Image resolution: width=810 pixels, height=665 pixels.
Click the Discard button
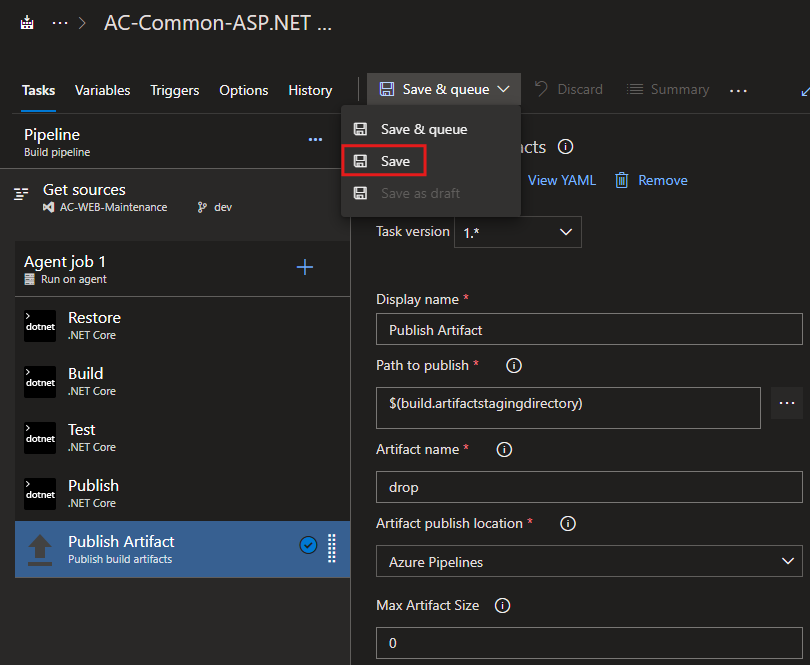coord(568,89)
